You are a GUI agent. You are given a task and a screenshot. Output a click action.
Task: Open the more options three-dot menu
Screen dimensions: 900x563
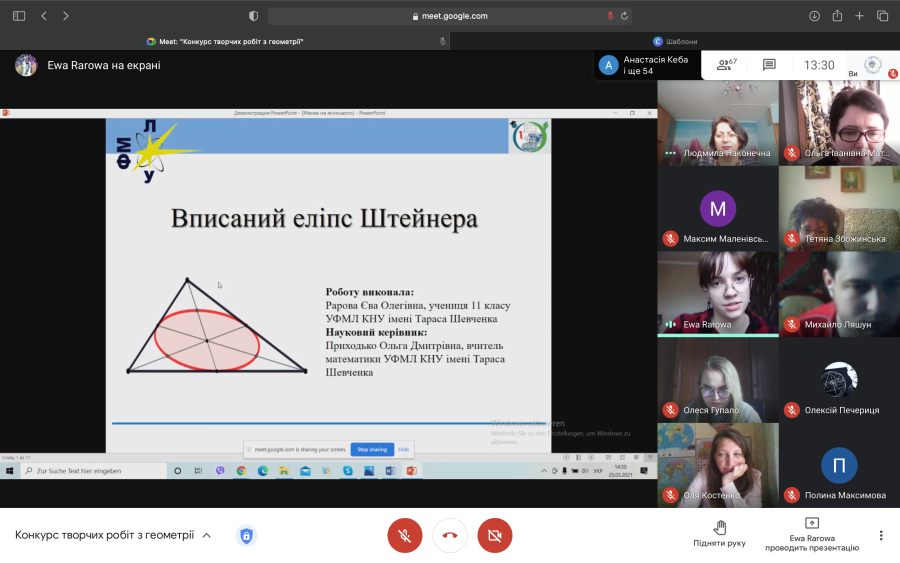point(880,535)
